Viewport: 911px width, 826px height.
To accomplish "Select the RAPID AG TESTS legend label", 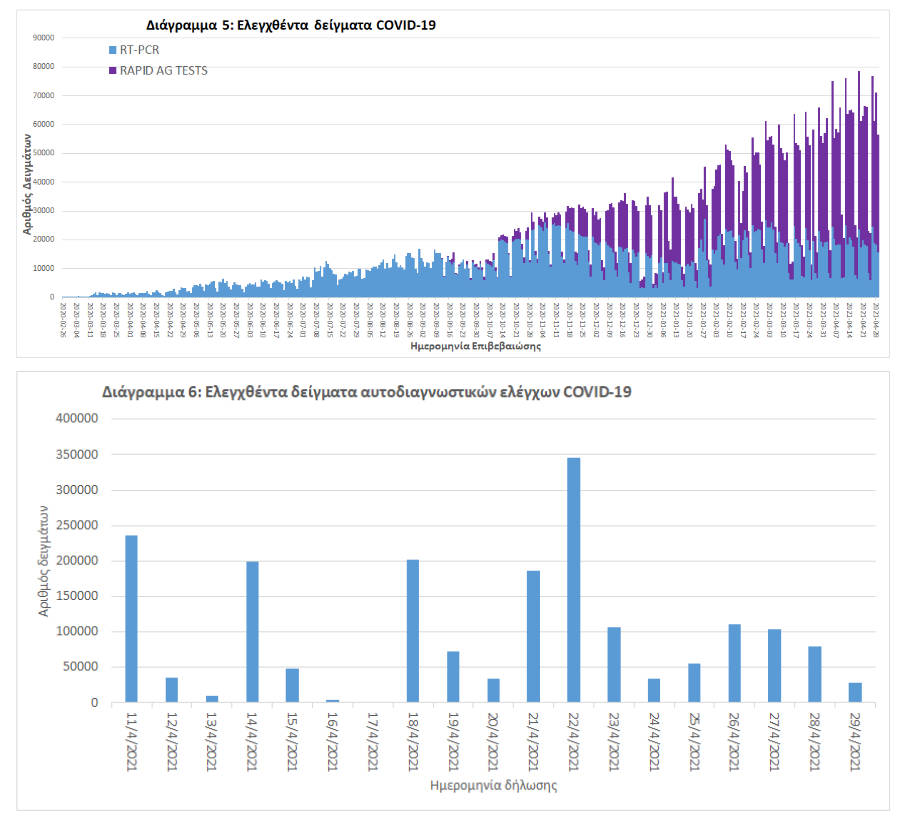I will click(164, 71).
